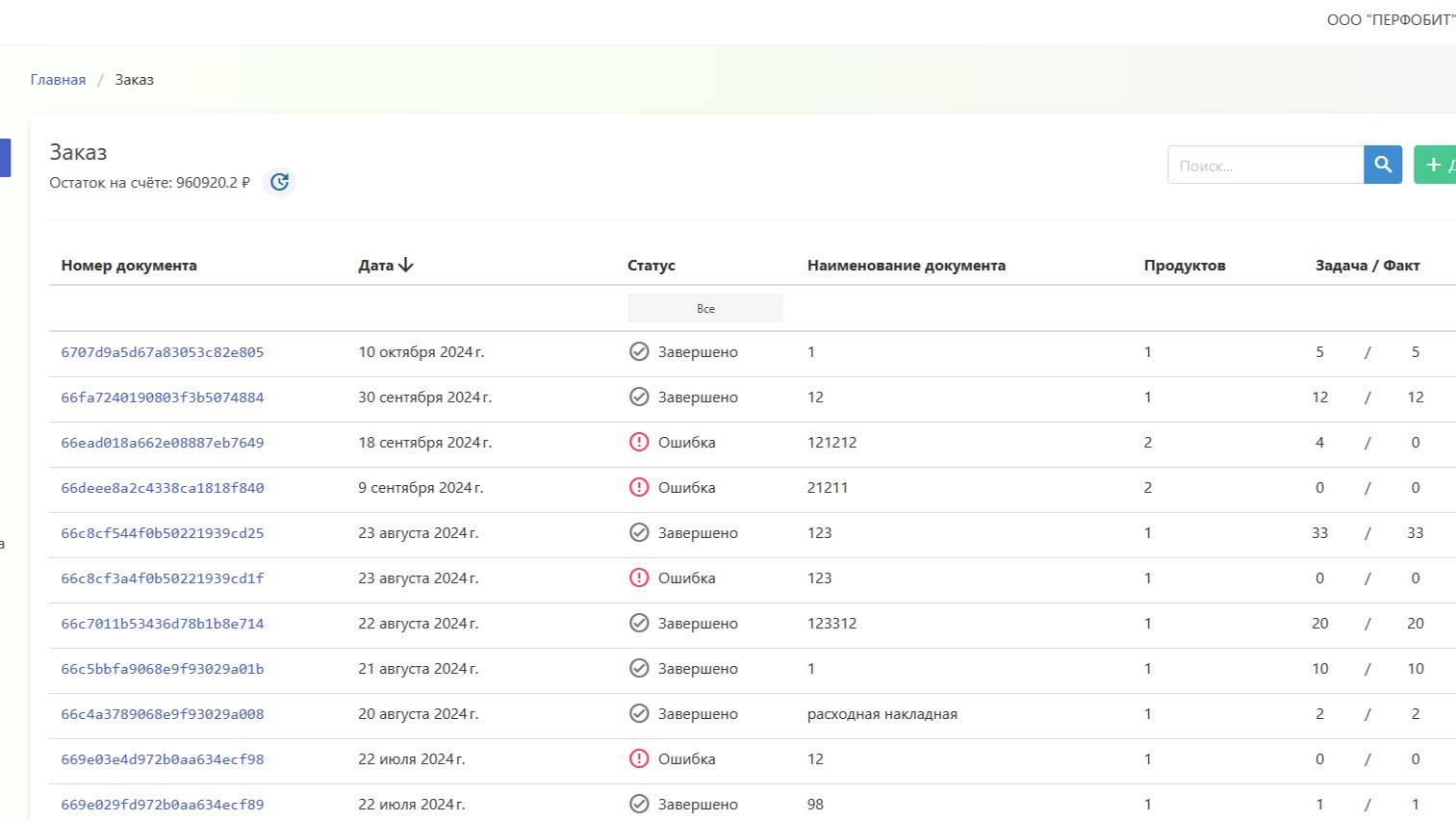Go to Главная breadcrumb link

[x=58, y=80]
